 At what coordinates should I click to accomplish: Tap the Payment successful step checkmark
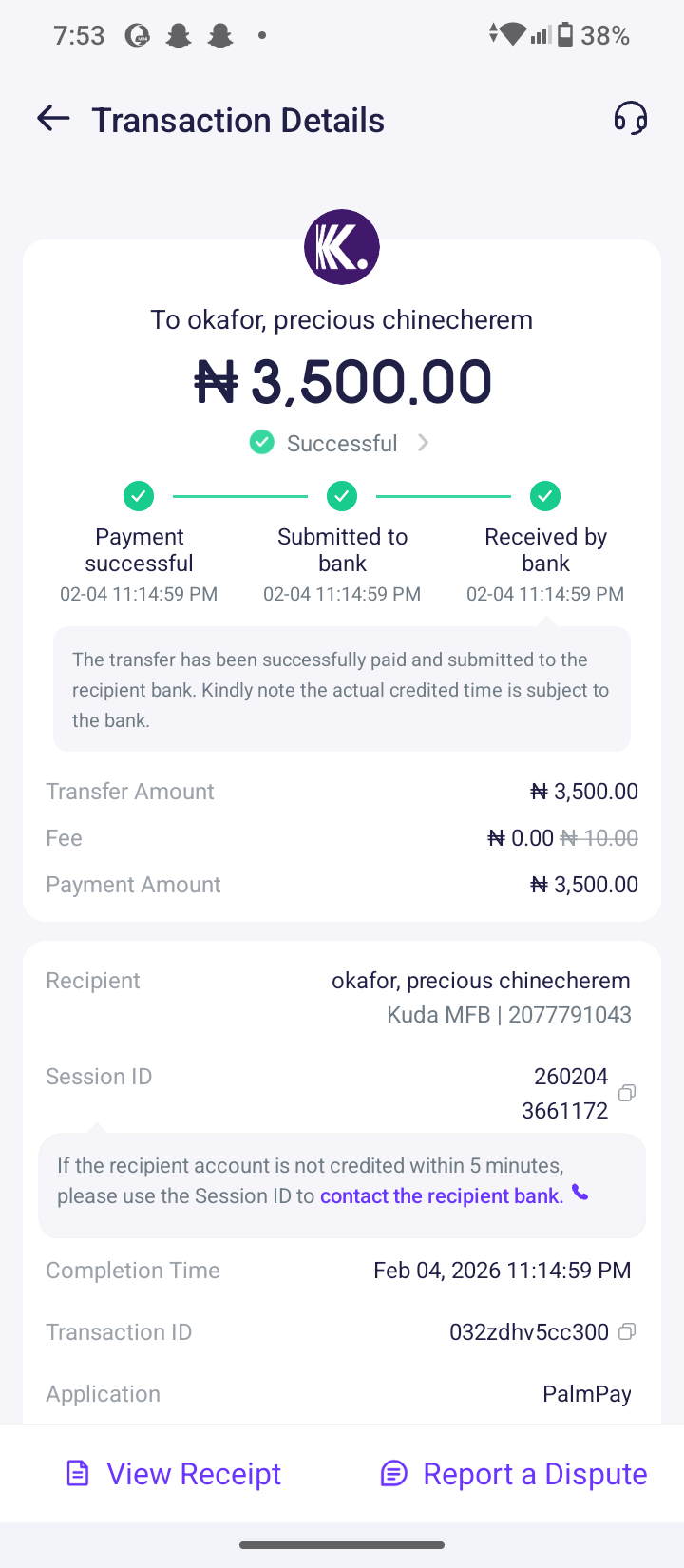tap(139, 495)
